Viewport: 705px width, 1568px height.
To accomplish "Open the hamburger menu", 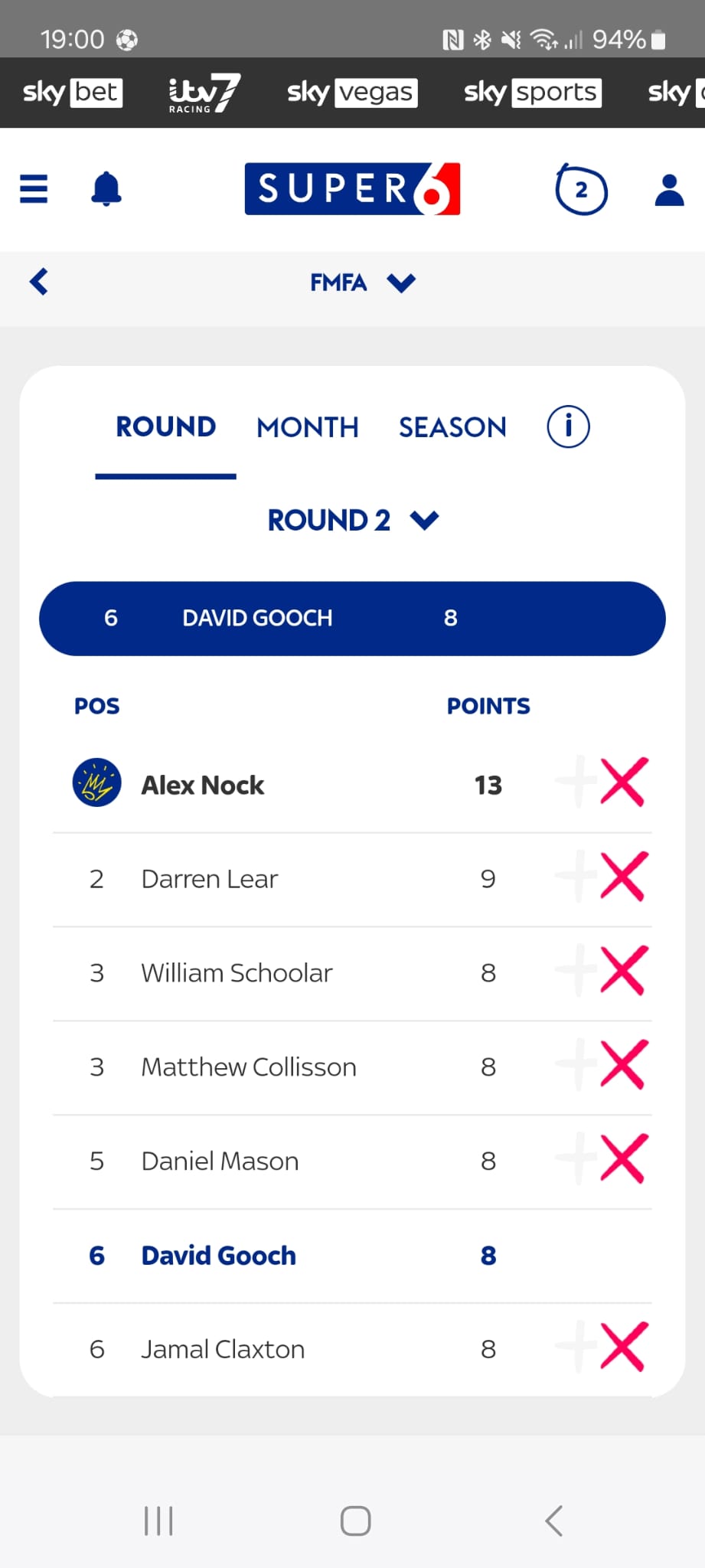I will point(34,189).
